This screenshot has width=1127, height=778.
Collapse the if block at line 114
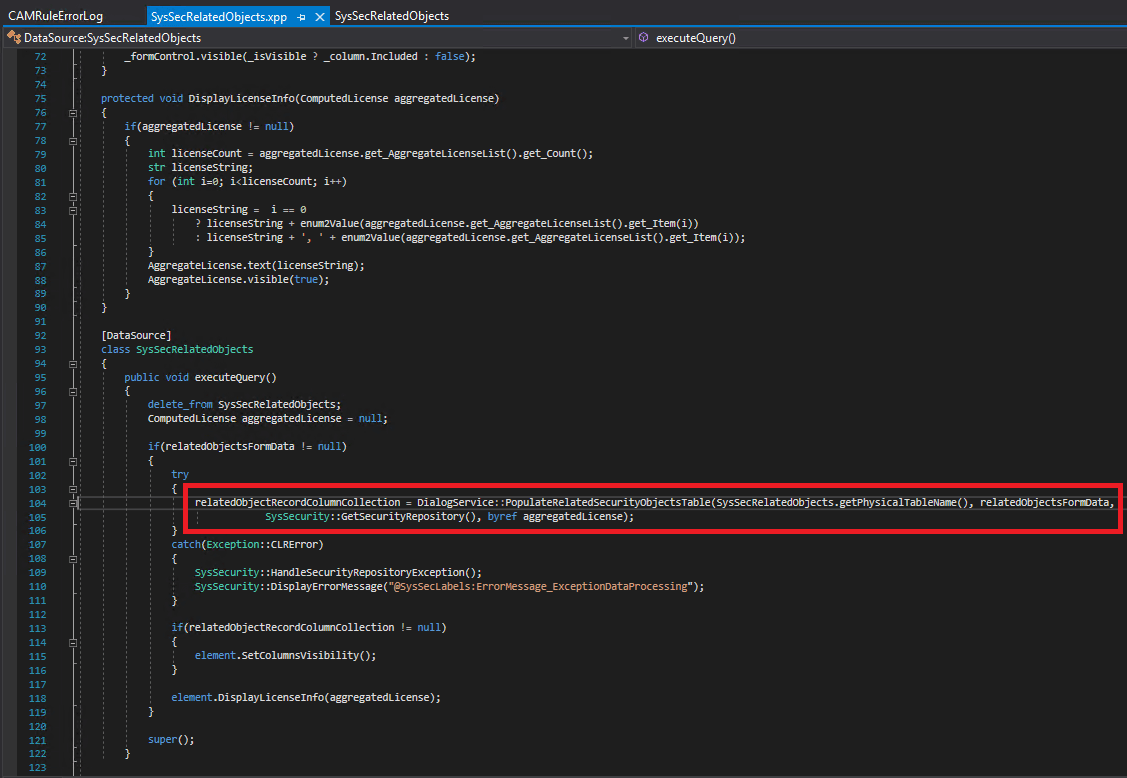pyautogui.click(x=73, y=643)
